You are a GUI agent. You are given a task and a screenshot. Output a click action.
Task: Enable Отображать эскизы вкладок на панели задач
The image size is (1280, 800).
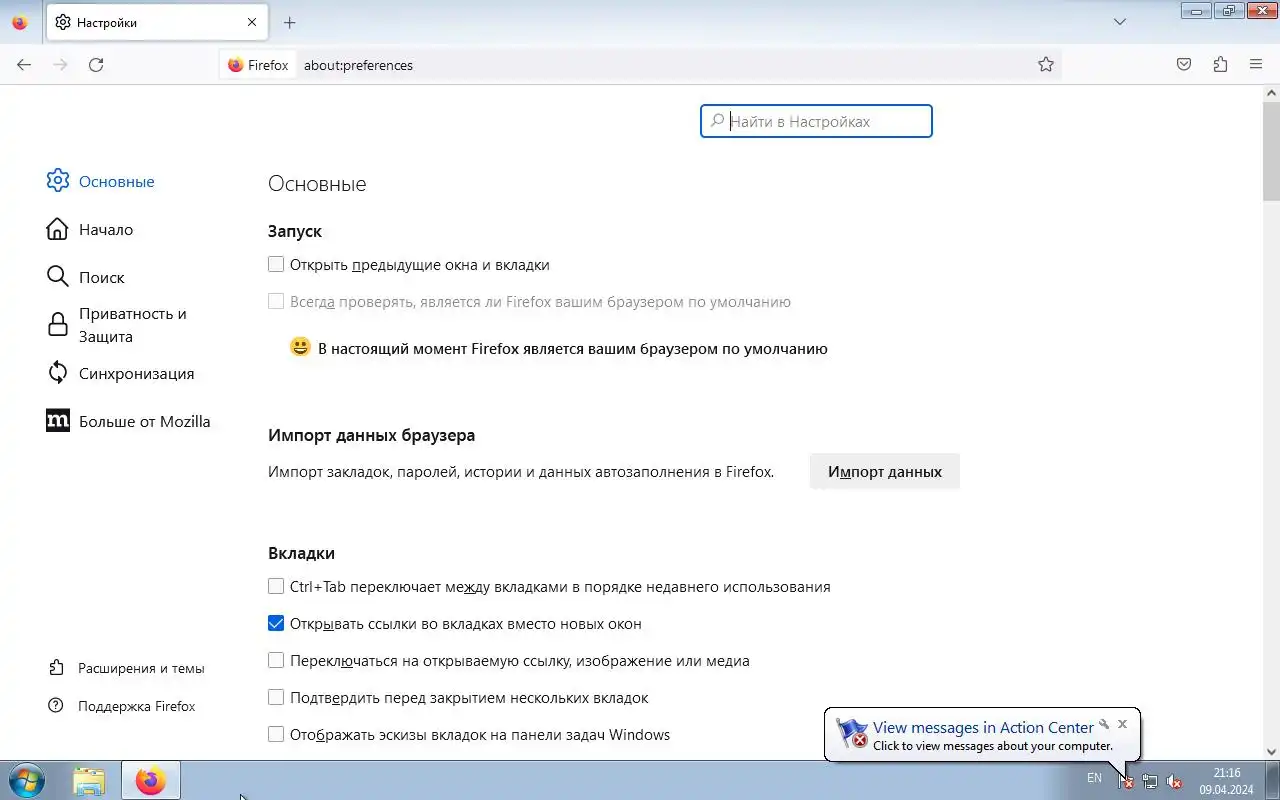pos(276,735)
